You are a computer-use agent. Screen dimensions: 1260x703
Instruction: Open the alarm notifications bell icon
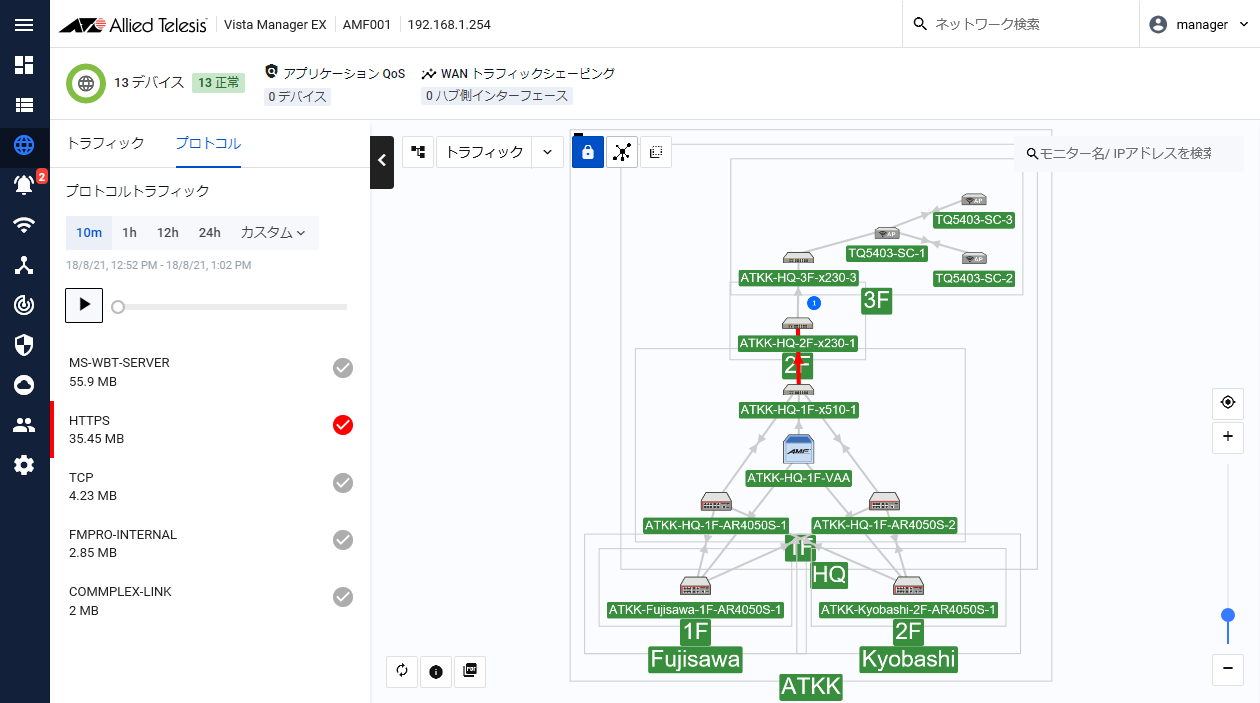tap(24, 185)
